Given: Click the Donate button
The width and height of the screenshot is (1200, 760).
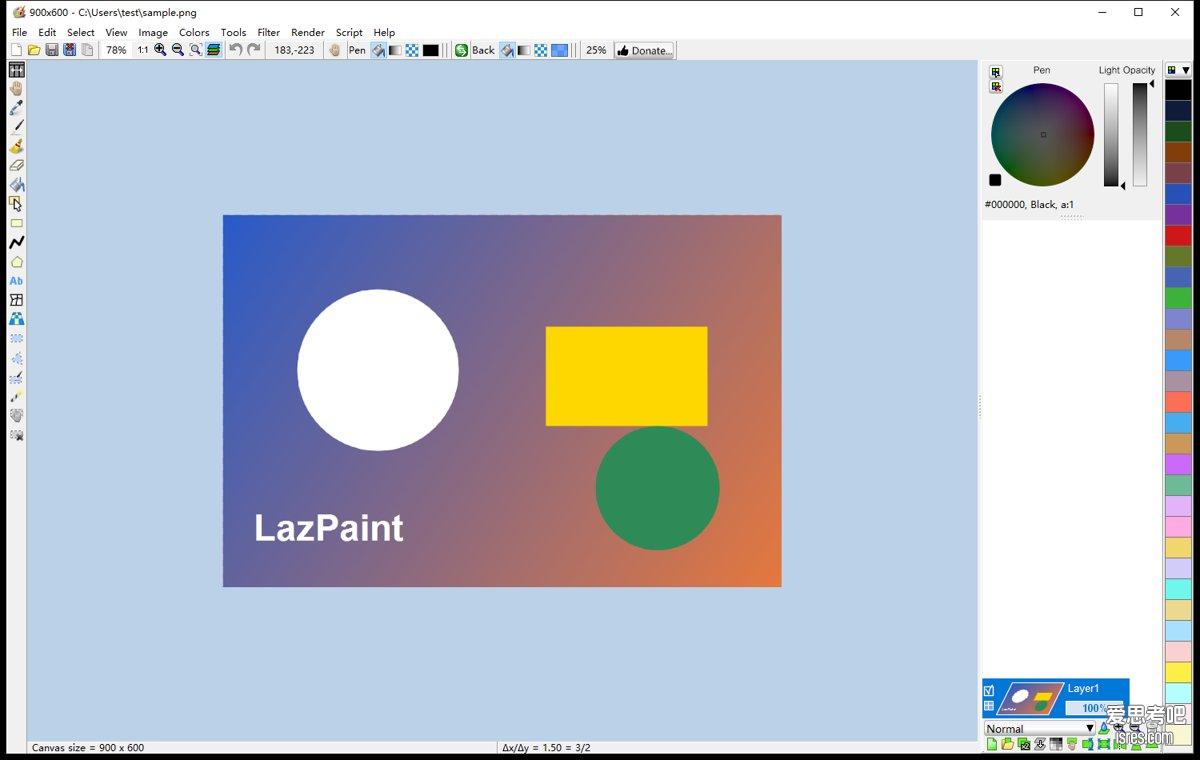Looking at the screenshot, I should [x=645, y=50].
